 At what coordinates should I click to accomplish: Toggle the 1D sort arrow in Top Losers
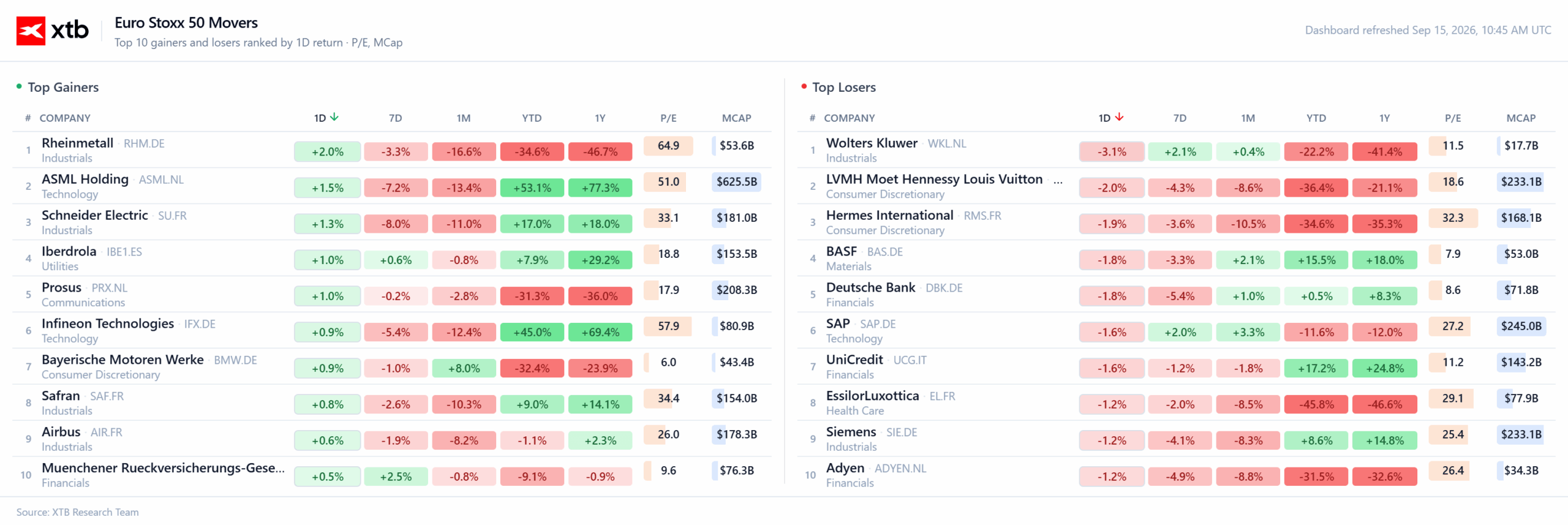click(1119, 118)
